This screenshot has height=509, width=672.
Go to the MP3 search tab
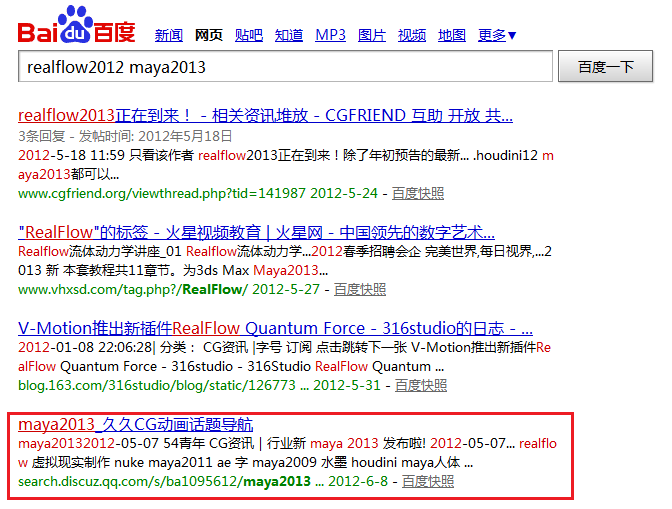(330, 35)
